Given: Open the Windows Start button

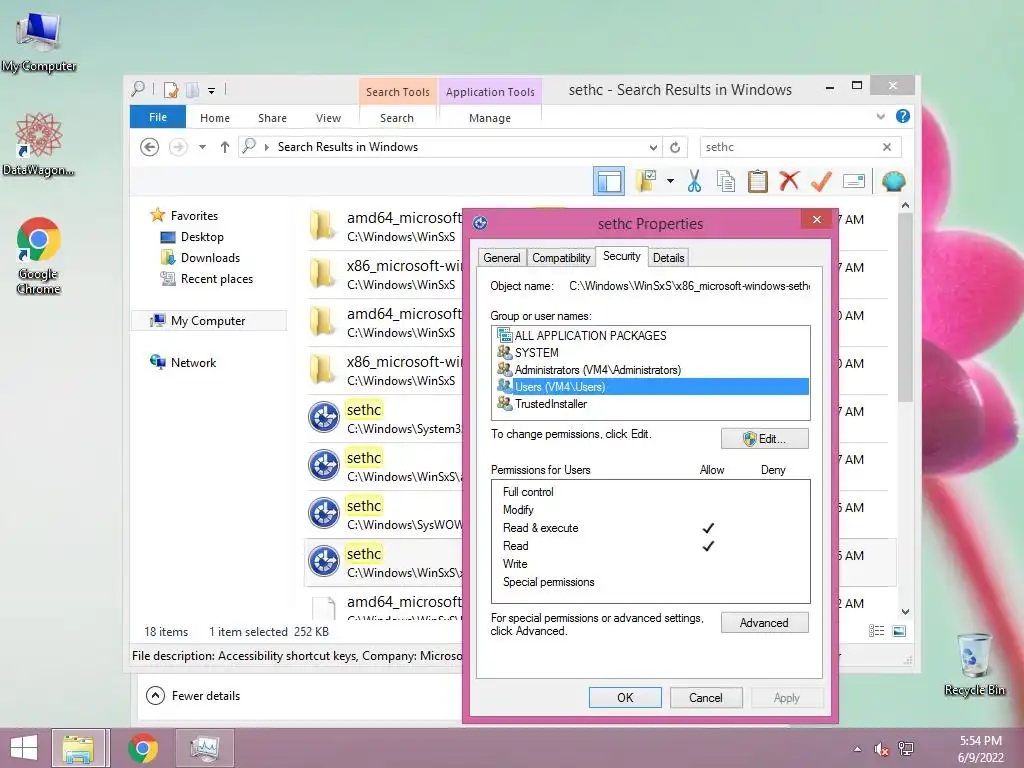Looking at the screenshot, I should pyautogui.click(x=24, y=748).
